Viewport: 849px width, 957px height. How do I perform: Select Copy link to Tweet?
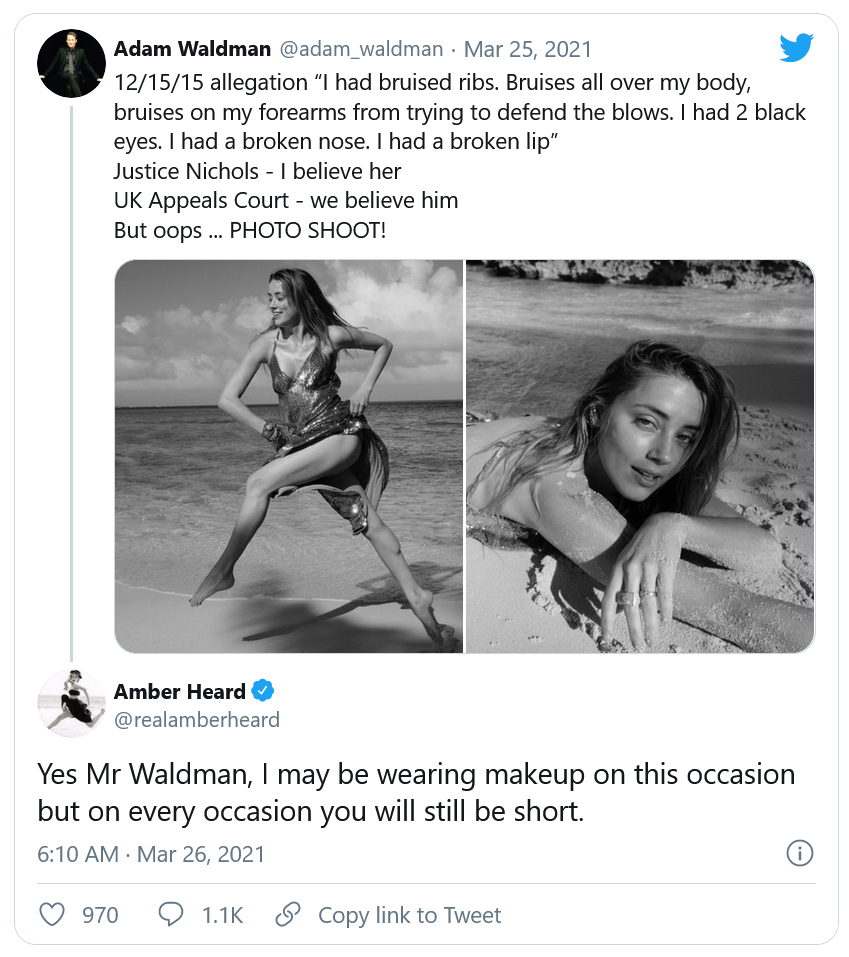pyautogui.click(x=409, y=915)
